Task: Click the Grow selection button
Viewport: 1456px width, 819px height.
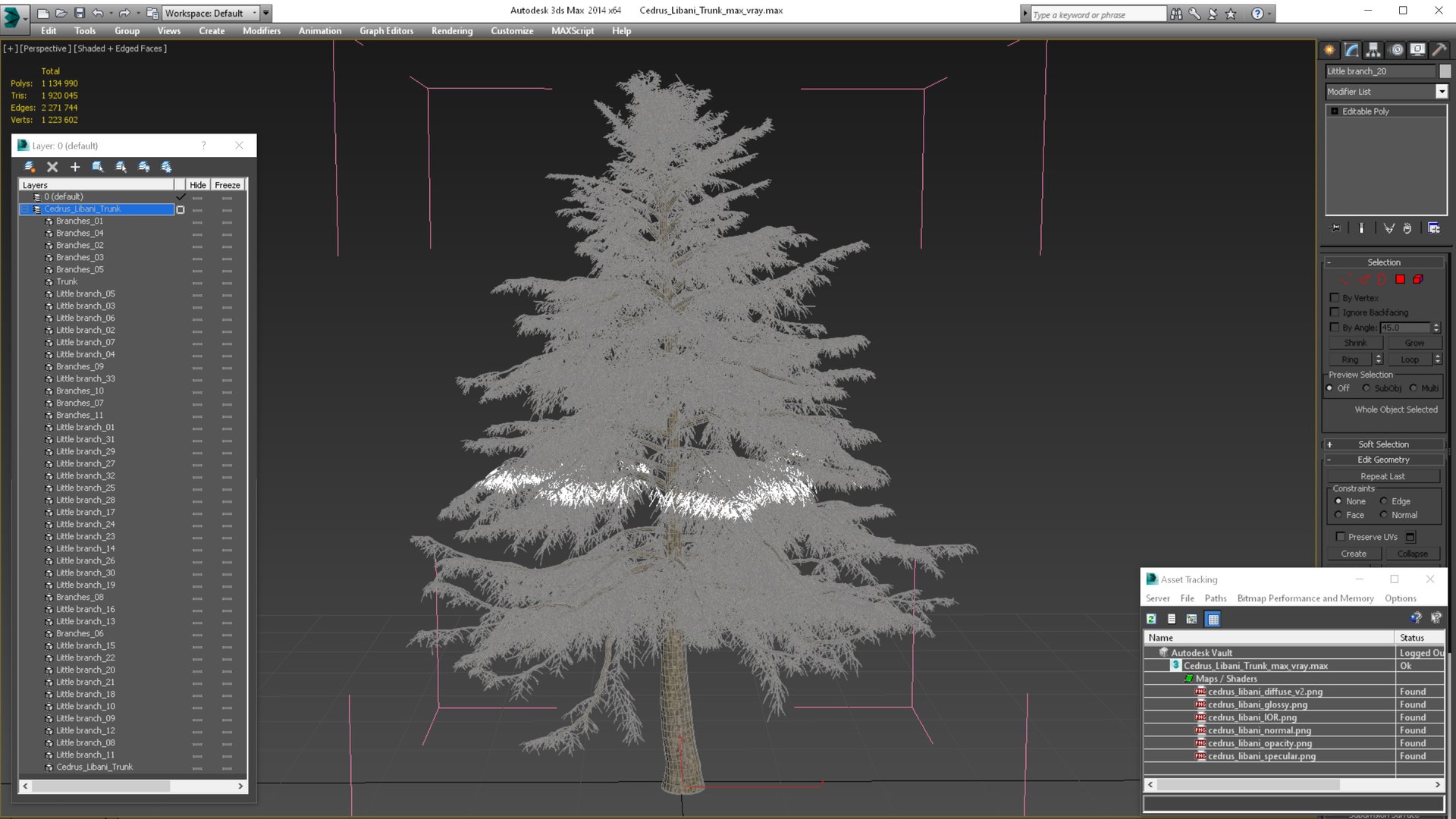Action: 1414,343
